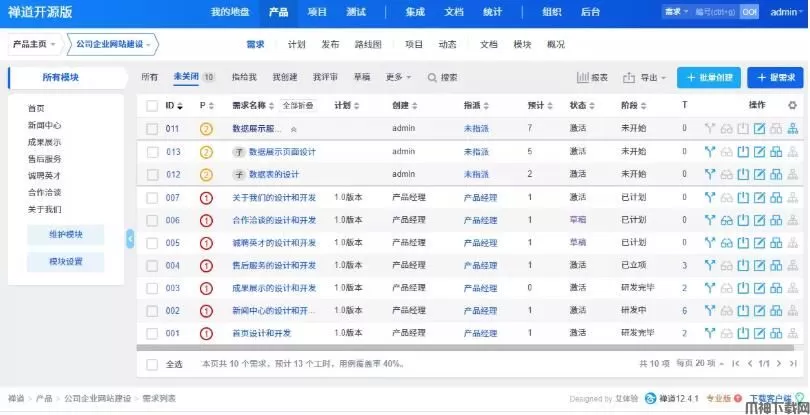Open the 导出 export dropdown

pyautogui.click(x=644, y=78)
